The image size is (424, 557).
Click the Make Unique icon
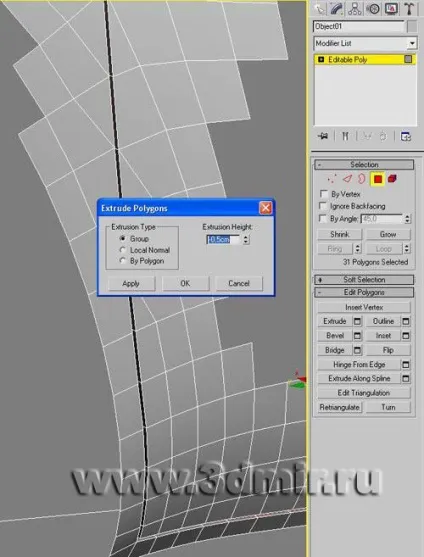(x=366, y=136)
